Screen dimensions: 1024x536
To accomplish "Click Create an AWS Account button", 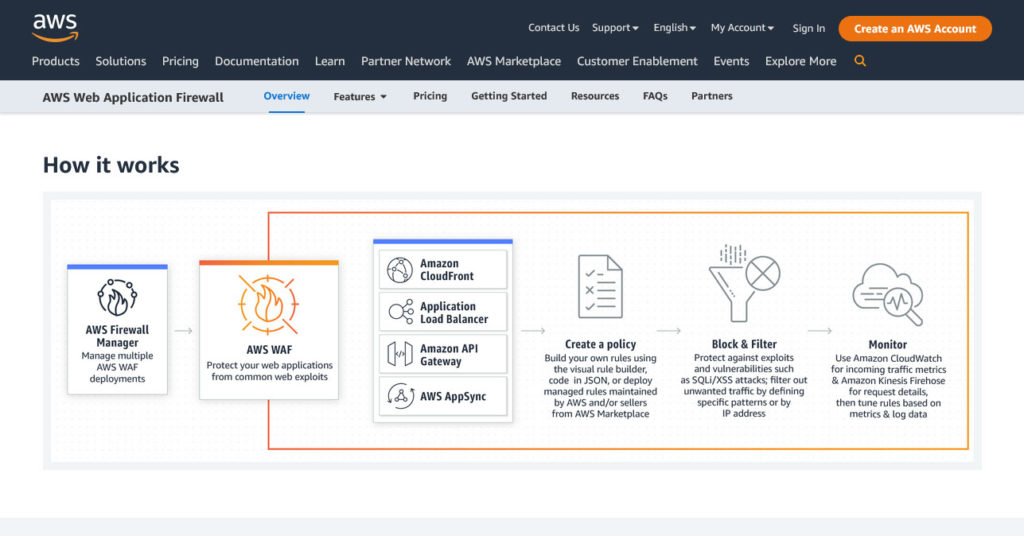I will tap(915, 29).
